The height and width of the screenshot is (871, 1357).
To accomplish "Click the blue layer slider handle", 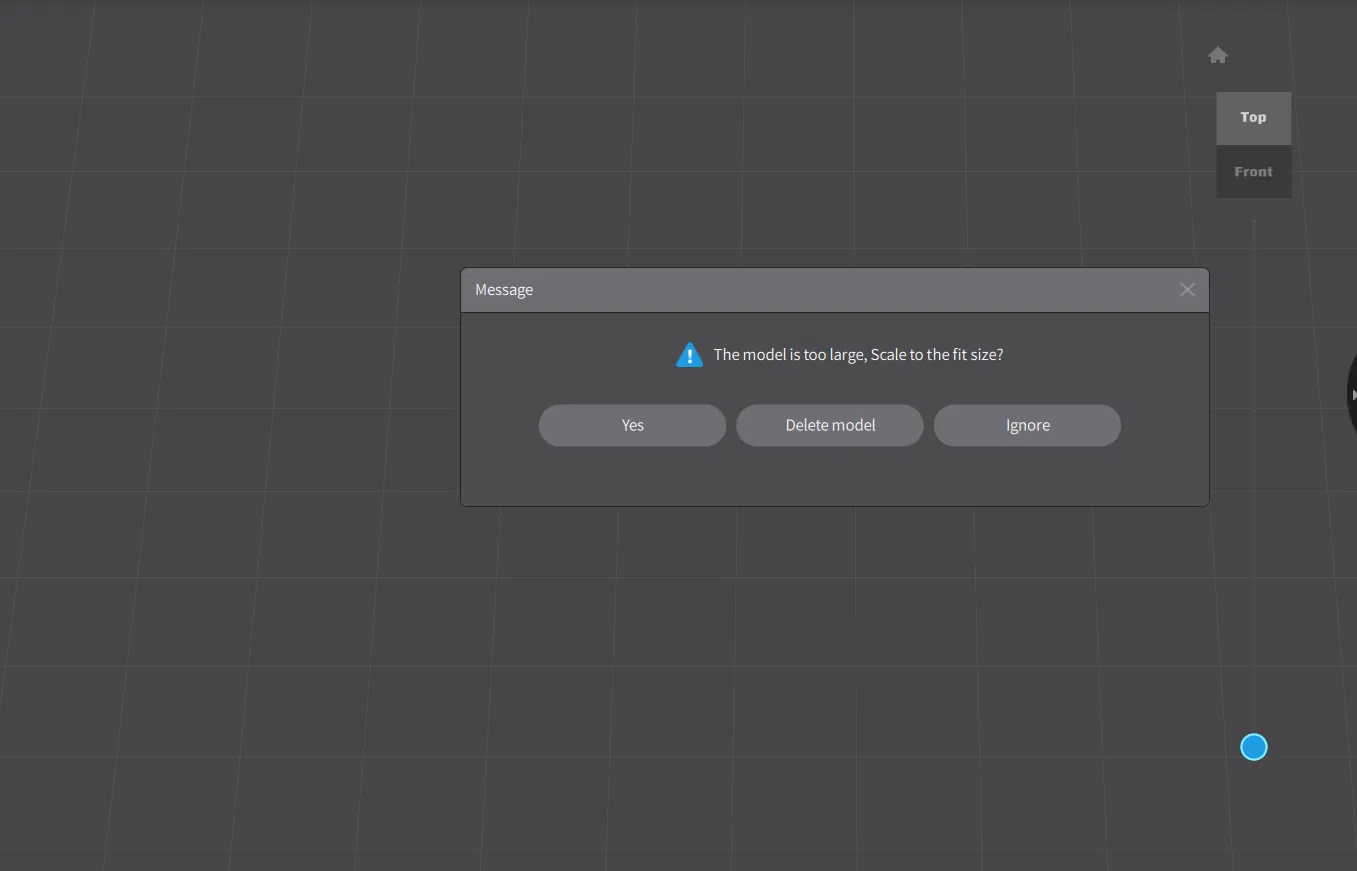I will pyautogui.click(x=1253, y=747).
